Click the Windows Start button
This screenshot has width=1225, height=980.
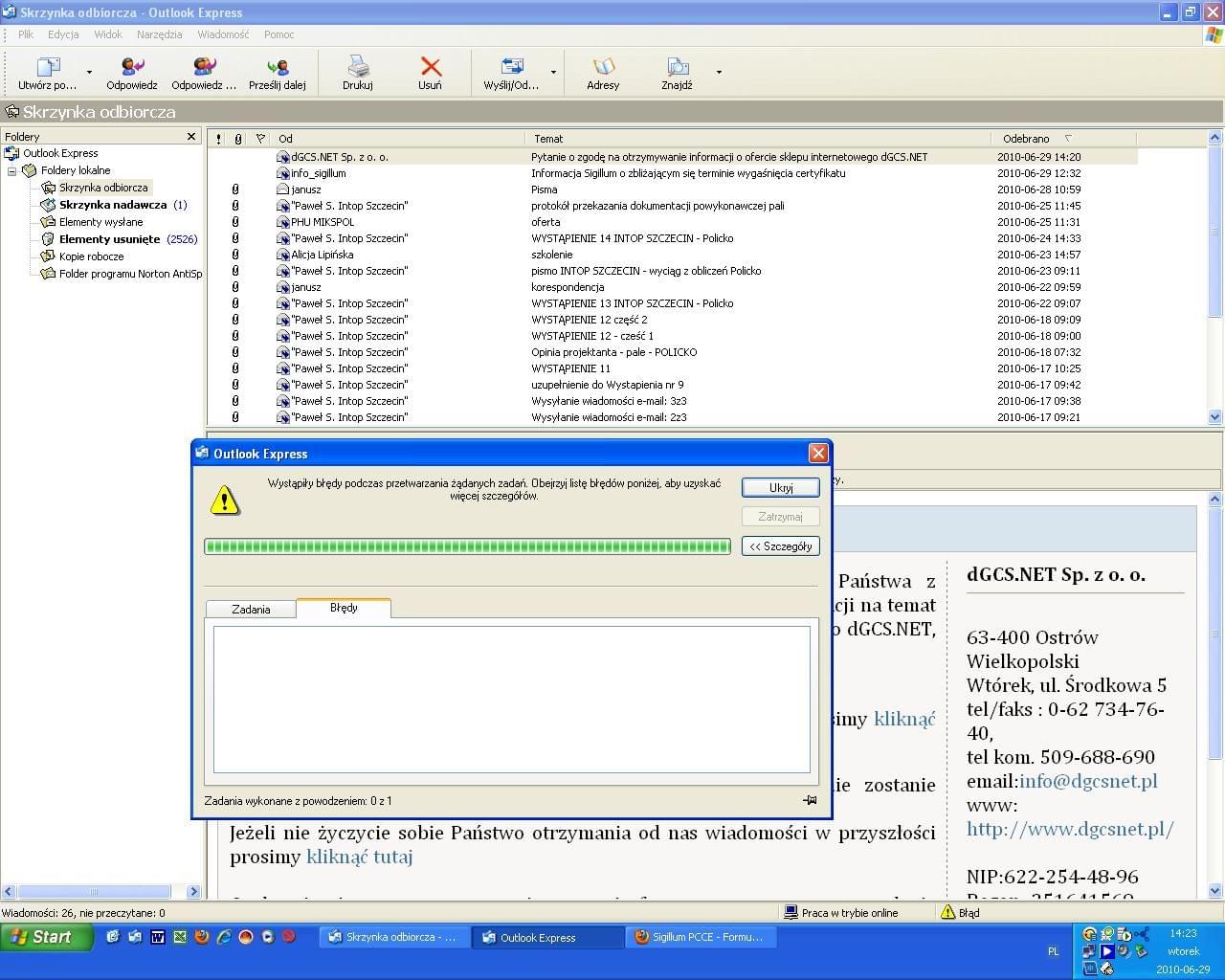coord(46,937)
